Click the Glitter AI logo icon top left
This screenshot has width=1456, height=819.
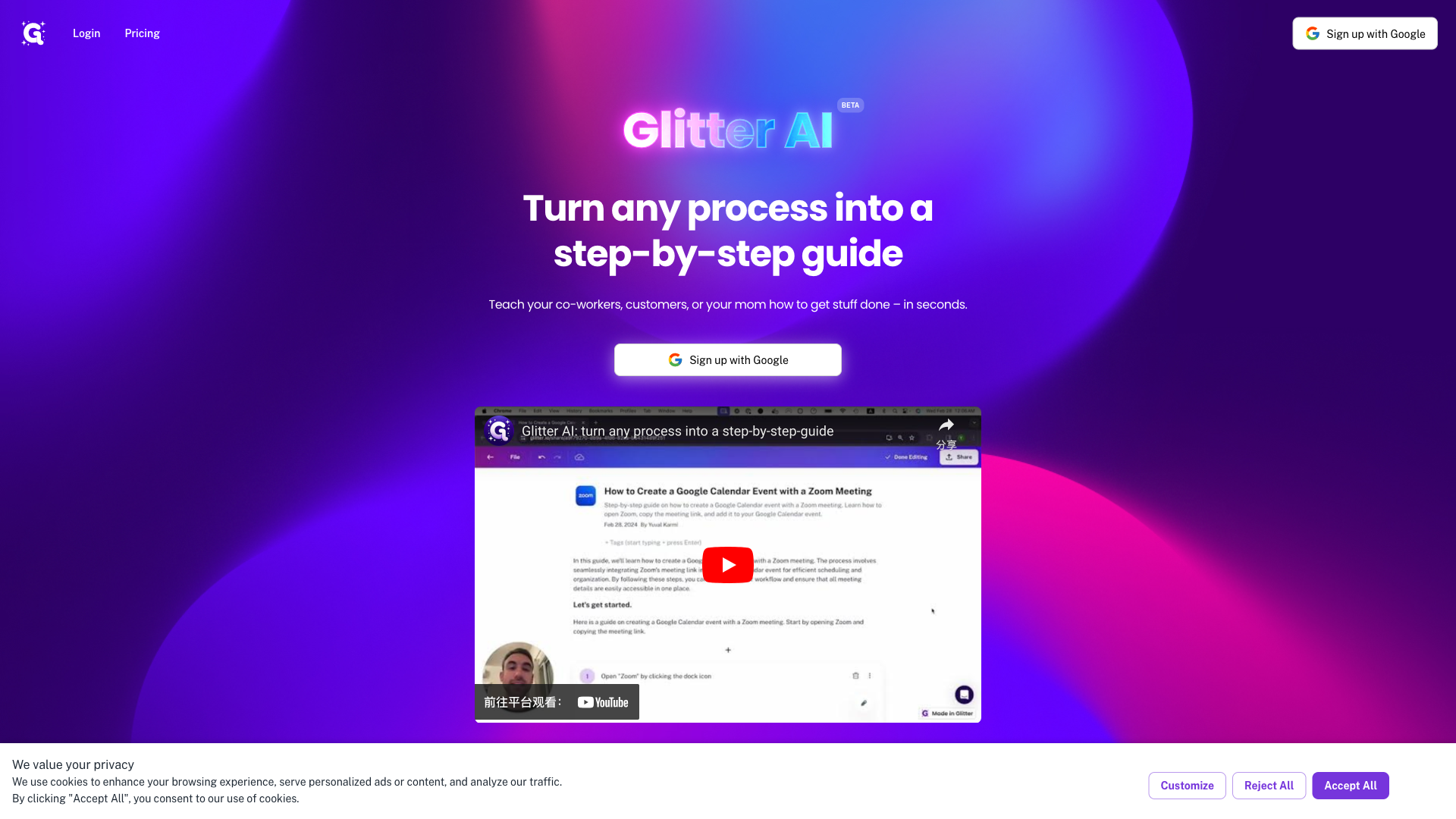click(x=33, y=33)
